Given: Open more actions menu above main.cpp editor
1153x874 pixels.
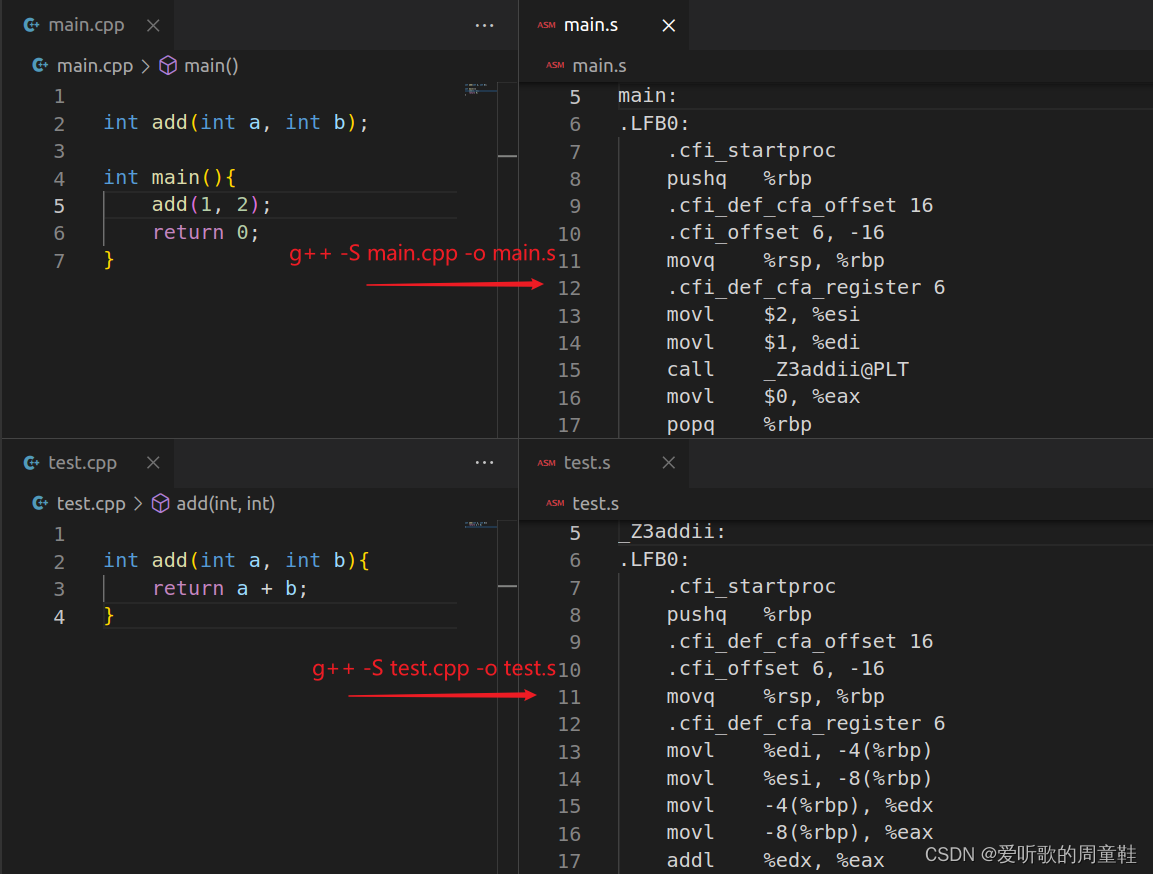Looking at the screenshot, I should click(485, 25).
